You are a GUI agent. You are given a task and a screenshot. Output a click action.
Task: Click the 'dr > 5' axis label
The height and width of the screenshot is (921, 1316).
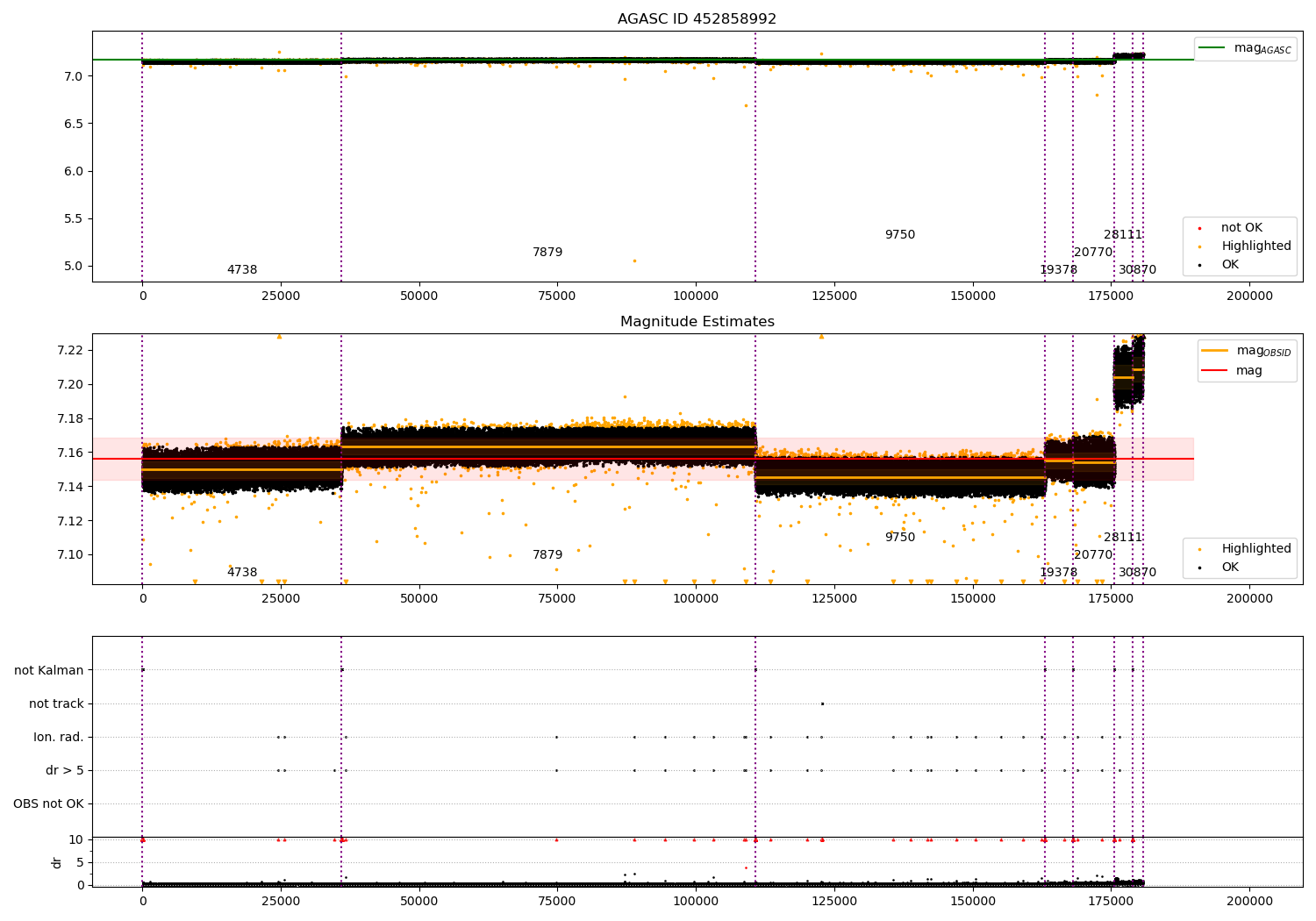pos(65,770)
